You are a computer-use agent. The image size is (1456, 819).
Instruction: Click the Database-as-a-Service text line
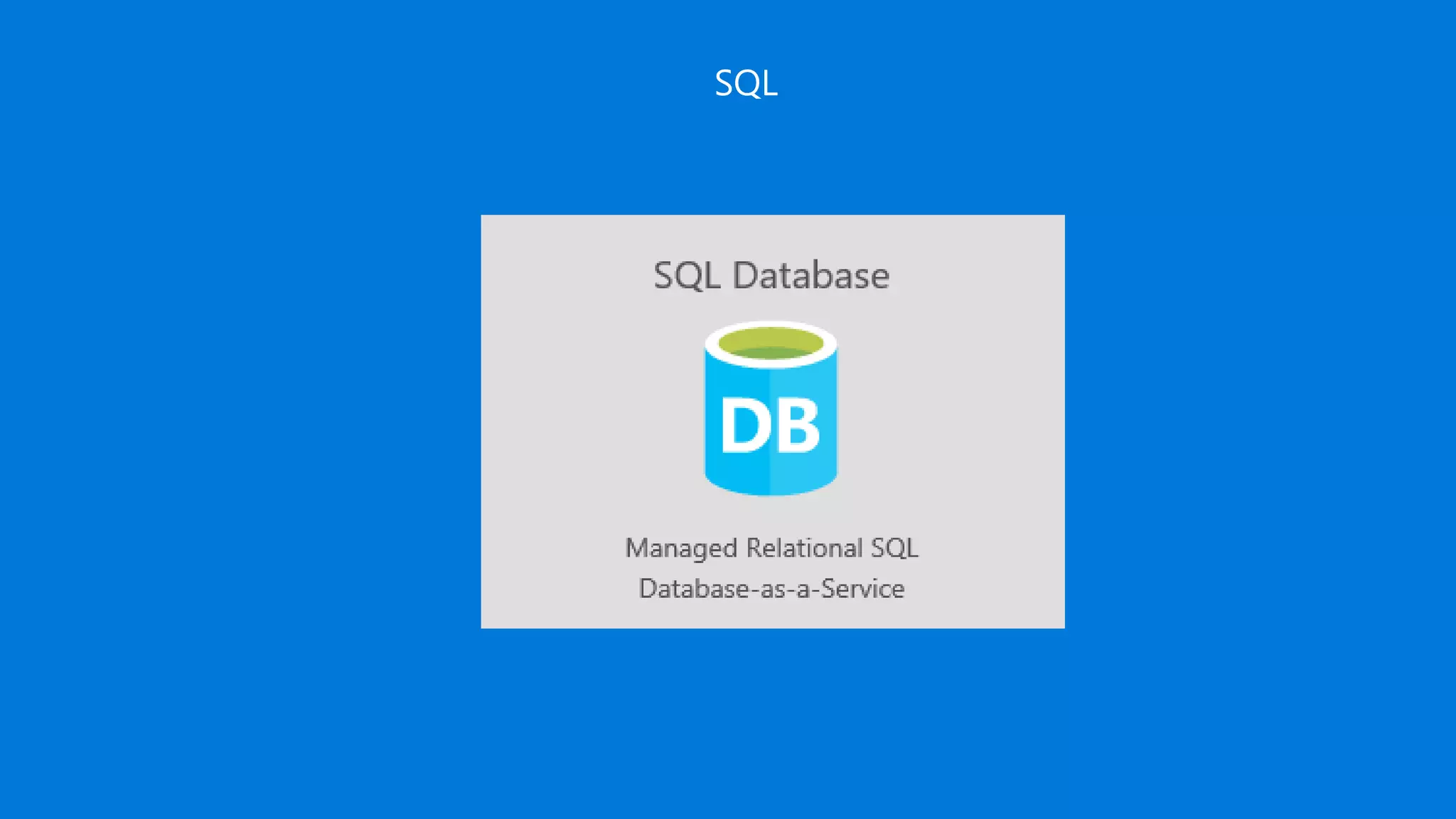[x=772, y=589]
